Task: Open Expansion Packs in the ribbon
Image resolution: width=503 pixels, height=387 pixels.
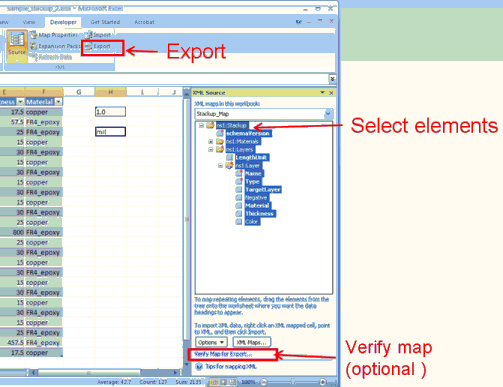Action: pyautogui.click(x=55, y=46)
